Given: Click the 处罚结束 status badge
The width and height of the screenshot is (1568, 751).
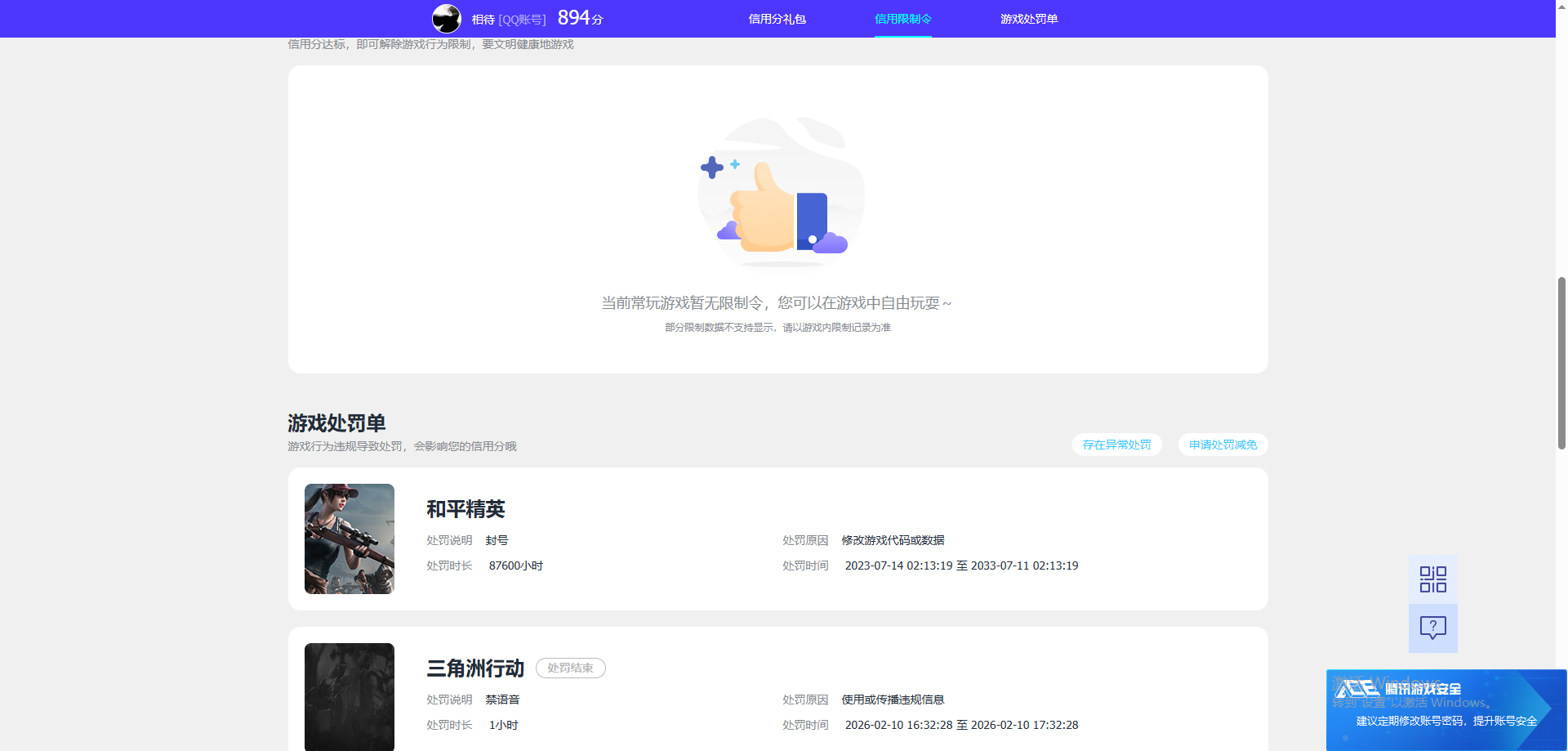Looking at the screenshot, I should pos(570,668).
